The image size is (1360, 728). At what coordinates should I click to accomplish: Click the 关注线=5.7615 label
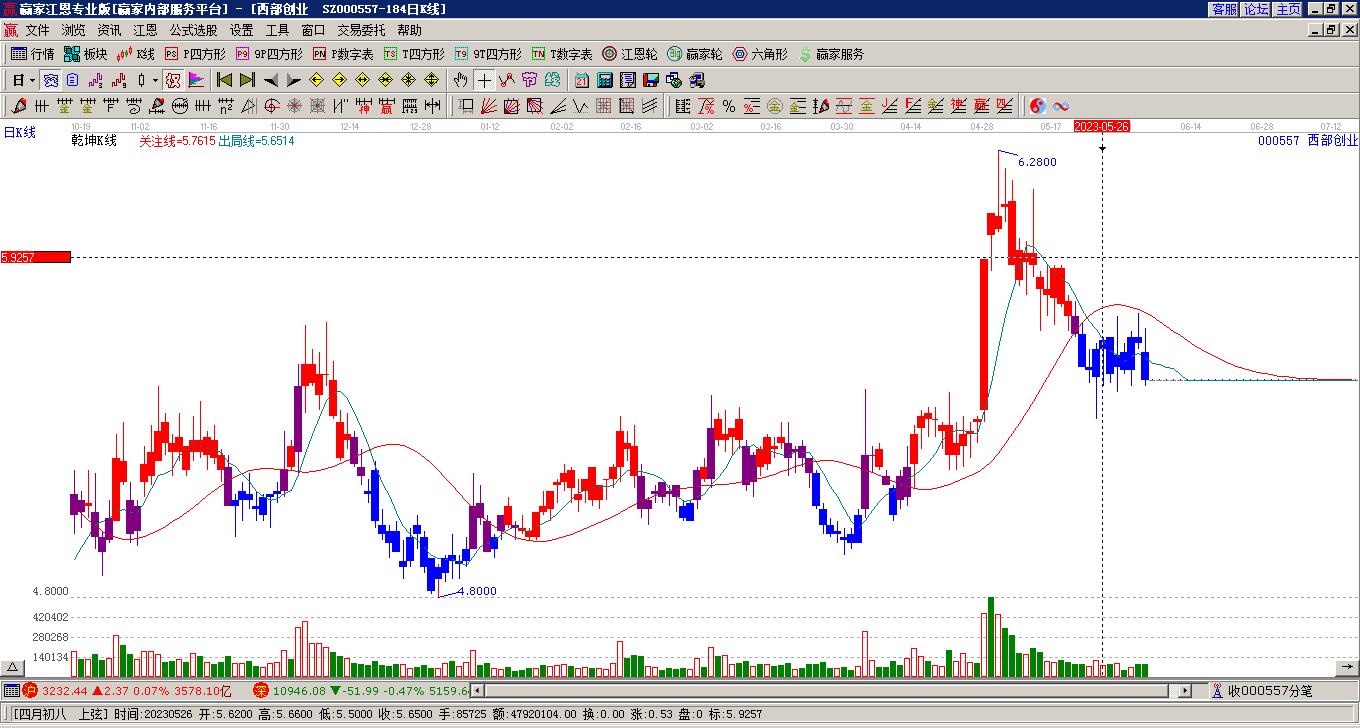click(x=177, y=141)
